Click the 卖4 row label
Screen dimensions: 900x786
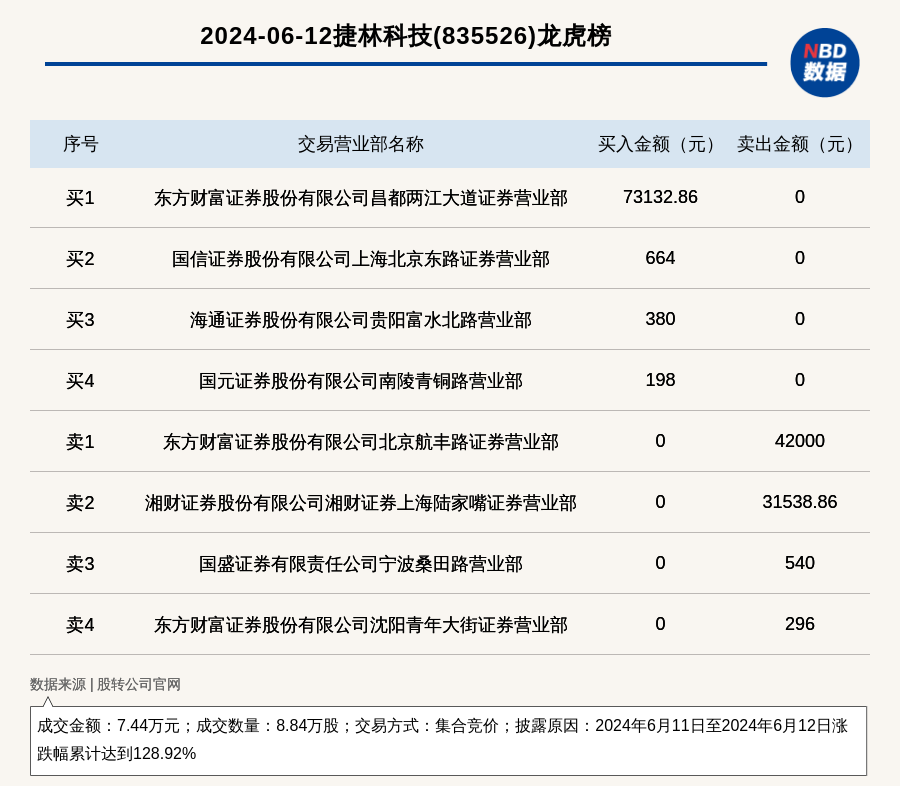click(80, 624)
